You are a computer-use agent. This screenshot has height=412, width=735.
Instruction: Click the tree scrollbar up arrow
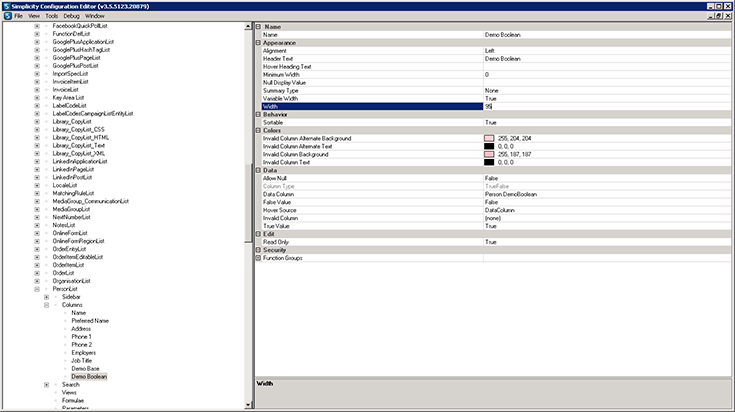(248, 26)
